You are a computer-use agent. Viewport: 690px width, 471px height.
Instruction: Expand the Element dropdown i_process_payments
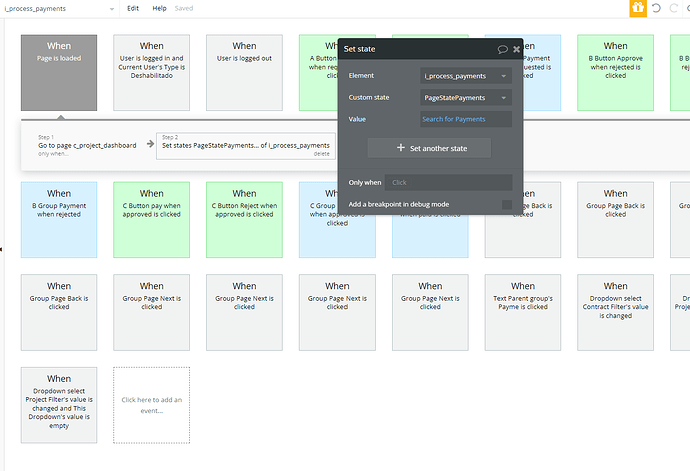point(466,76)
